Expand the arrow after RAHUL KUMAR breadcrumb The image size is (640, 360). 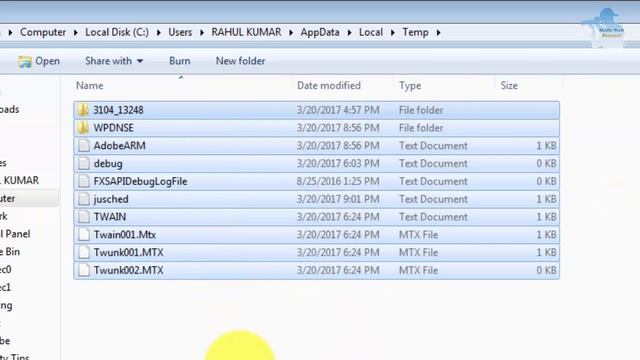point(291,32)
